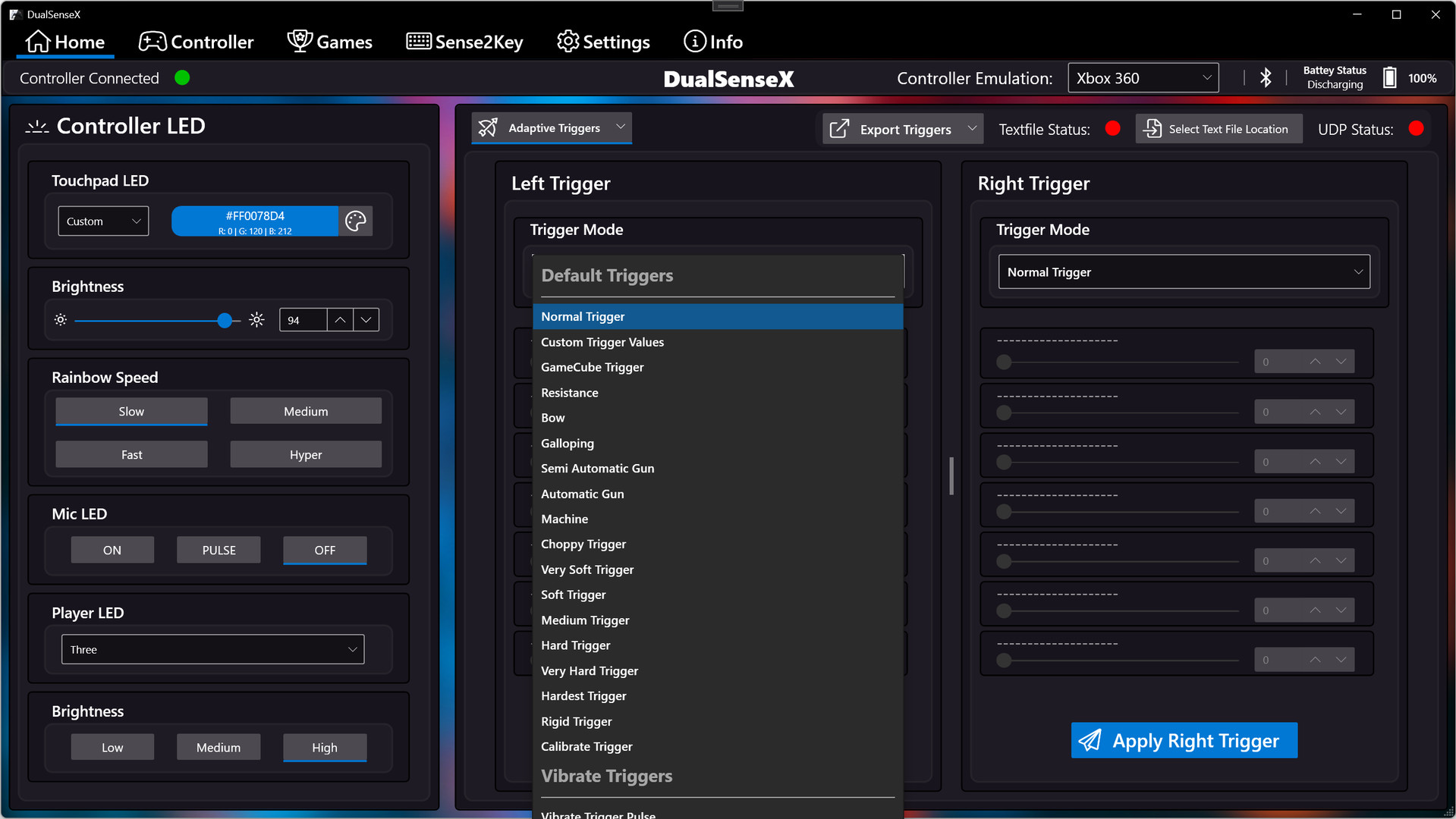Screen dimensions: 1456x819
Task: Click the Select Text File Location icon
Action: (x=1153, y=129)
